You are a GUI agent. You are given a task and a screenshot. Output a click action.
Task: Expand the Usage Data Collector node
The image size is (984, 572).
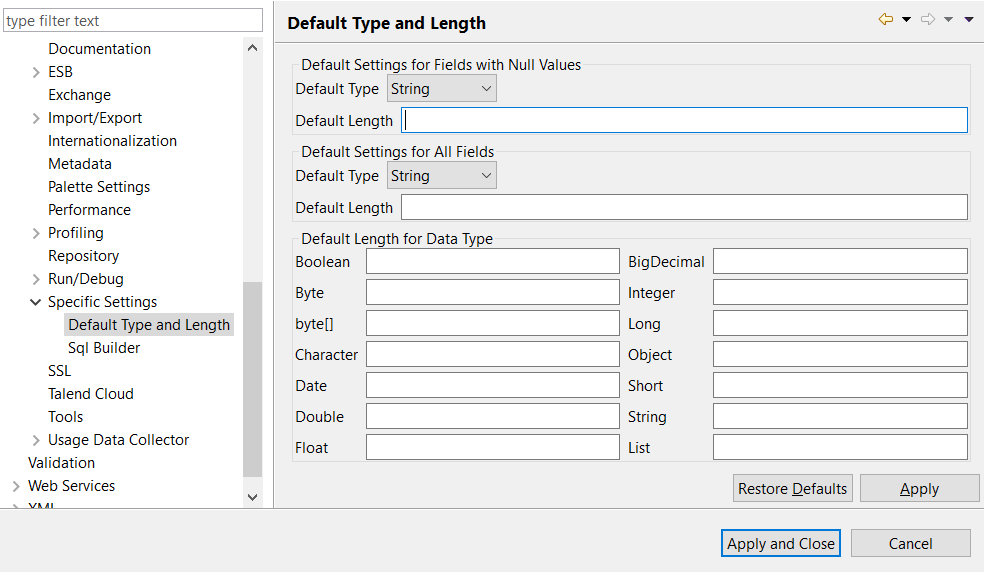[x=36, y=440]
